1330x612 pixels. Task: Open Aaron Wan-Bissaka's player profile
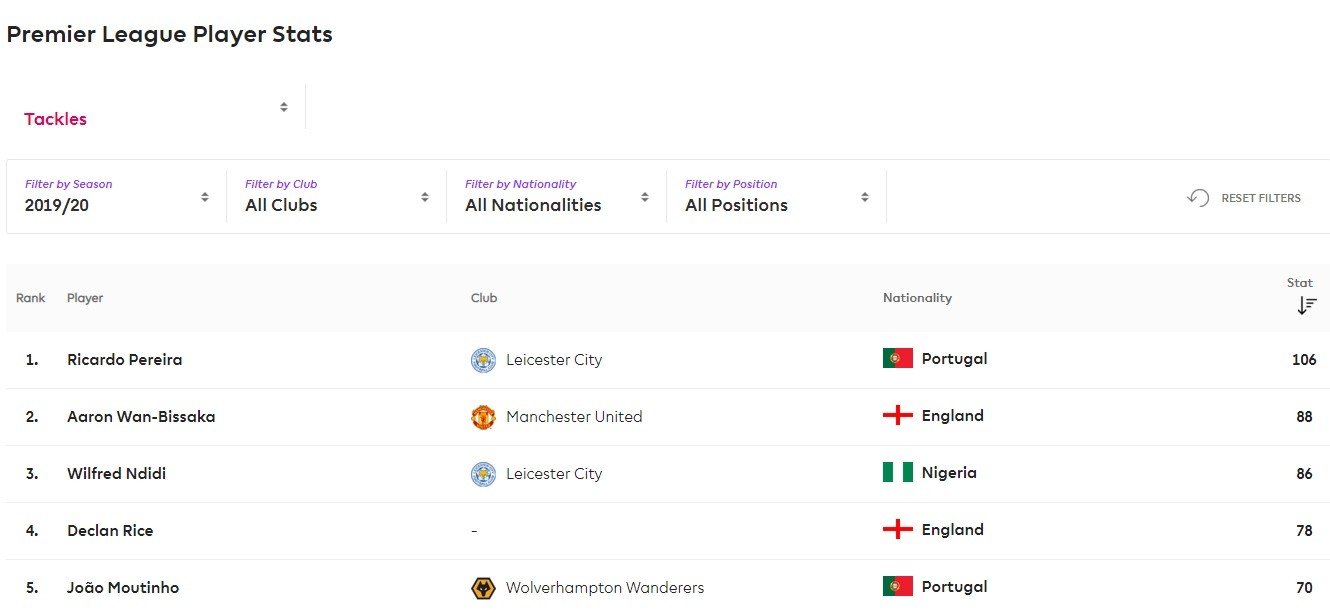(x=141, y=417)
